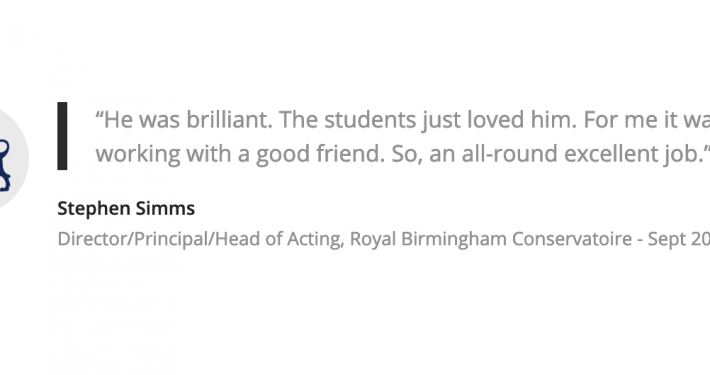The height and width of the screenshot is (375, 710).
Task: Click the words "Head of Acting"
Action: (279, 239)
